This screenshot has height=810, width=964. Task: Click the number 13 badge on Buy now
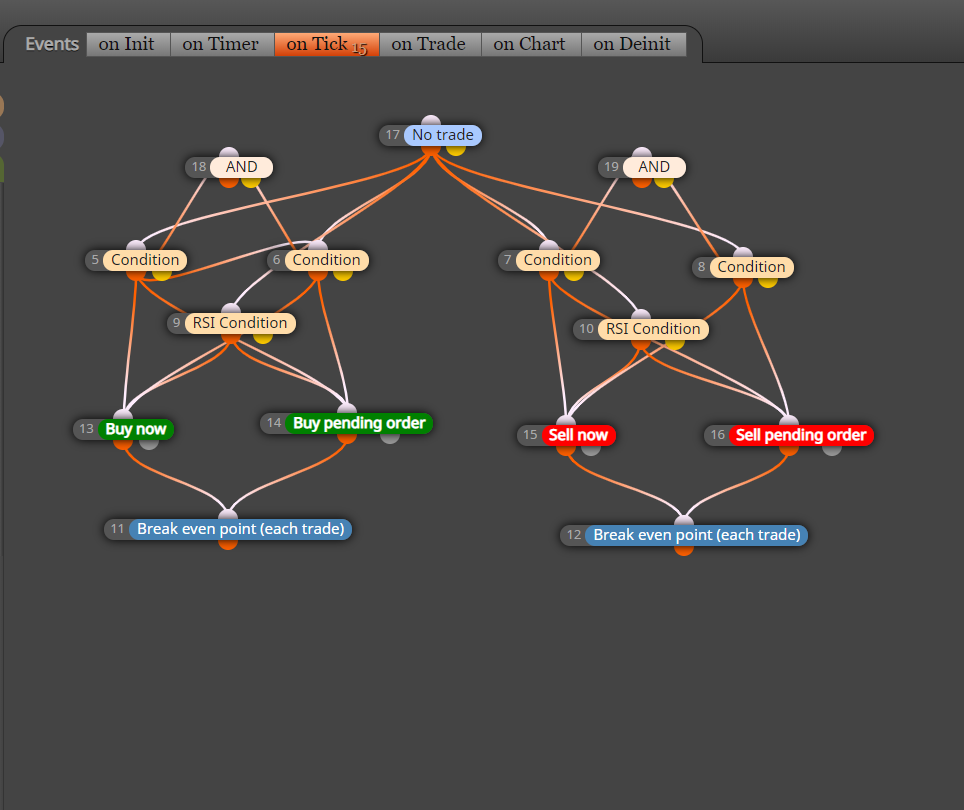click(87, 429)
